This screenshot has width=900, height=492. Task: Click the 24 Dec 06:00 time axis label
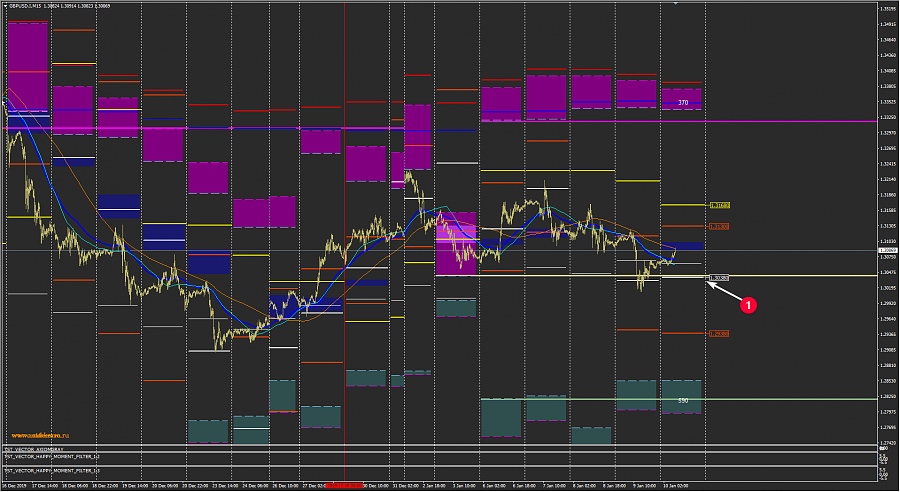point(255,486)
